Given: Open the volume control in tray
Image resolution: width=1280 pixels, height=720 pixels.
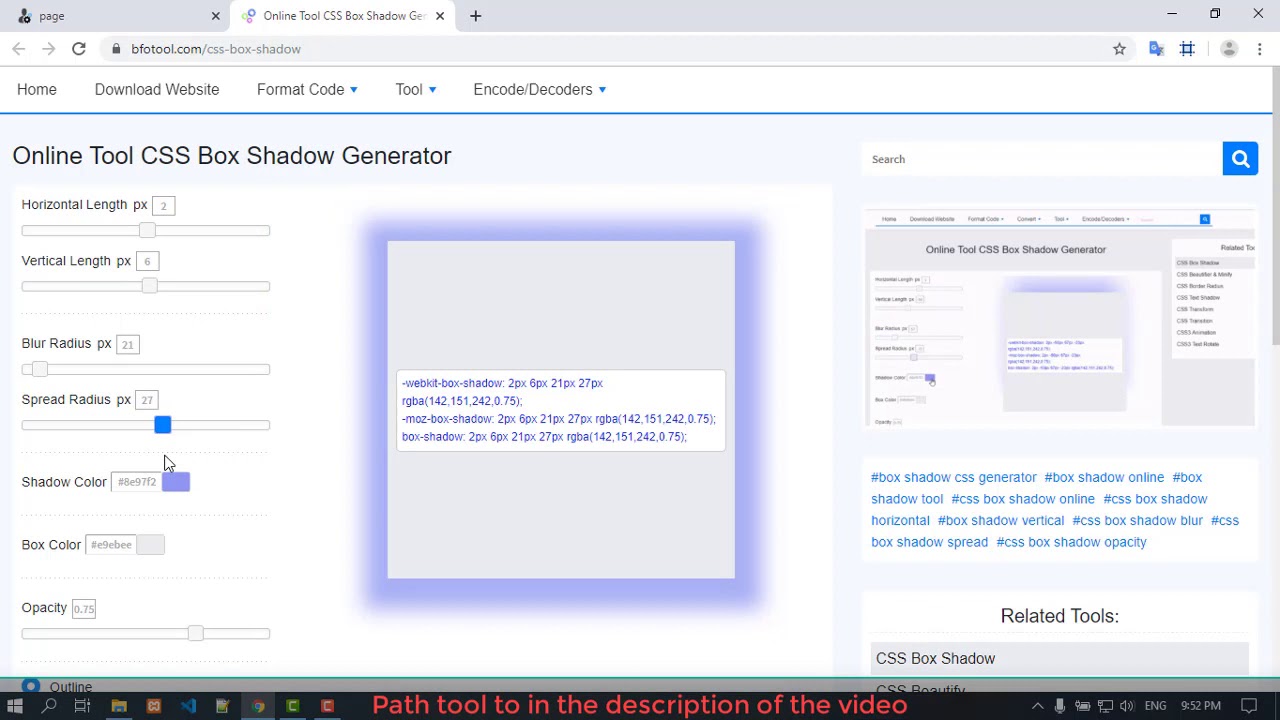Looking at the screenshot, I should coord(1127,706).
